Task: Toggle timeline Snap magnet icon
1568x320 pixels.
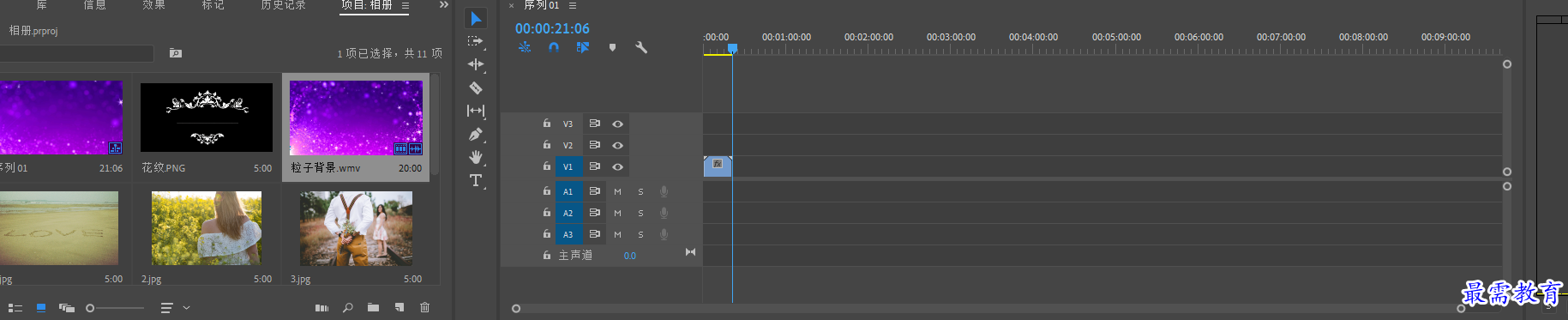Action: 554,47
